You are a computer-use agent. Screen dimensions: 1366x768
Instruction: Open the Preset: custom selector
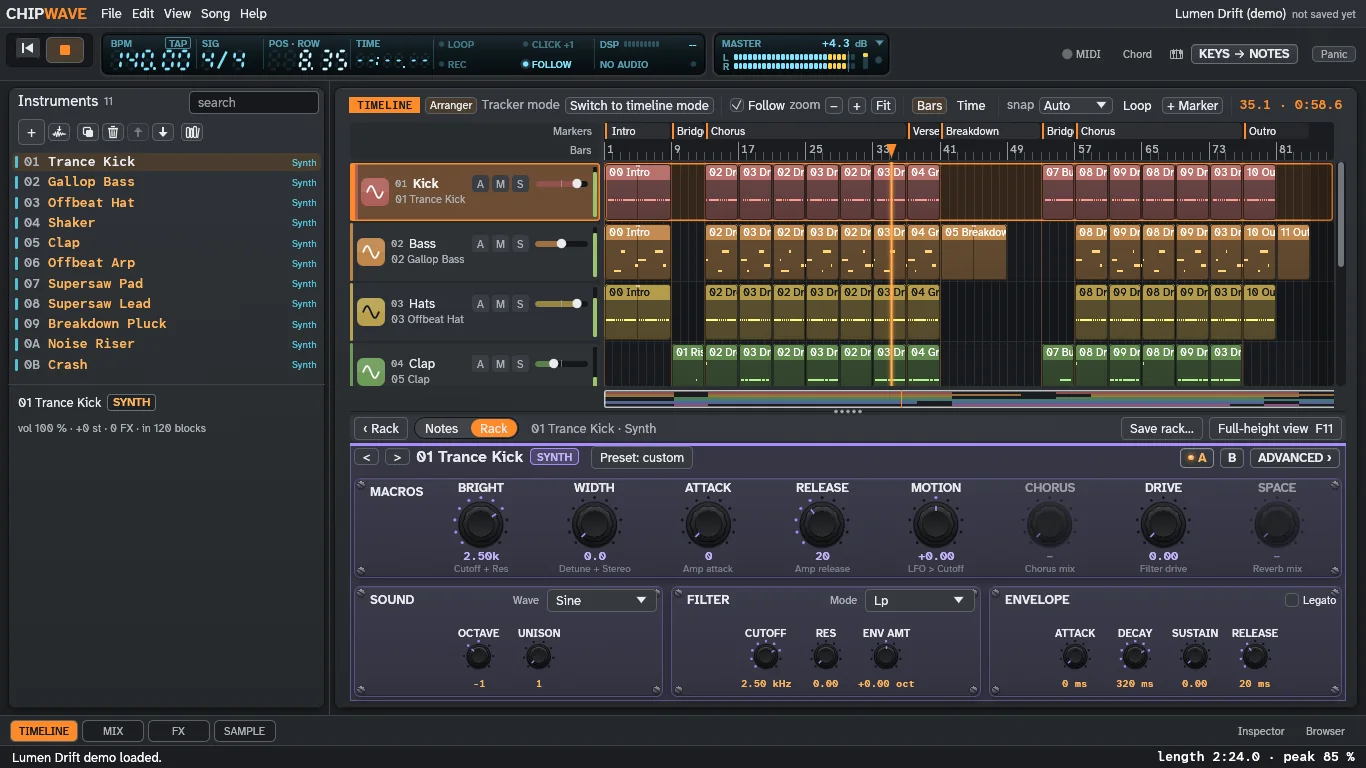coord(642,458)
